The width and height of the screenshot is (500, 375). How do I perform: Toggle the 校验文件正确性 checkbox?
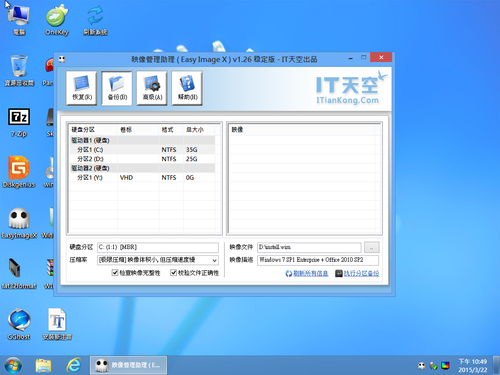[173, 273]
